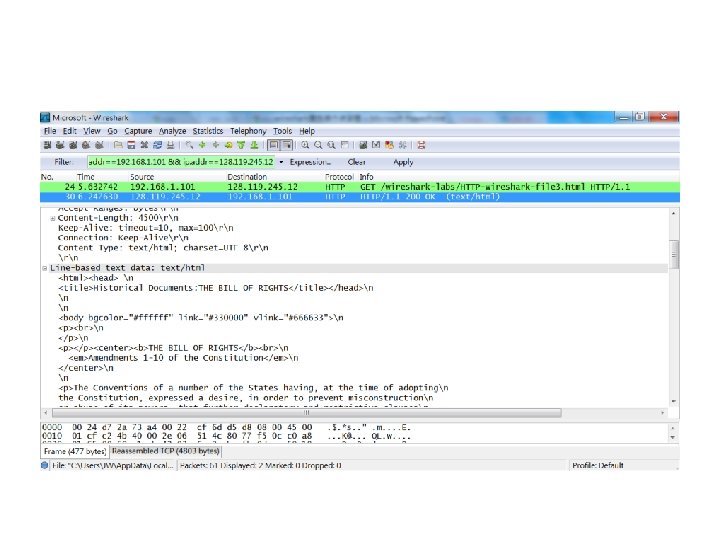Select packet 30 HTTP/1.1 200 OK row
Screen dimensions: 720x540
[360, 197]
